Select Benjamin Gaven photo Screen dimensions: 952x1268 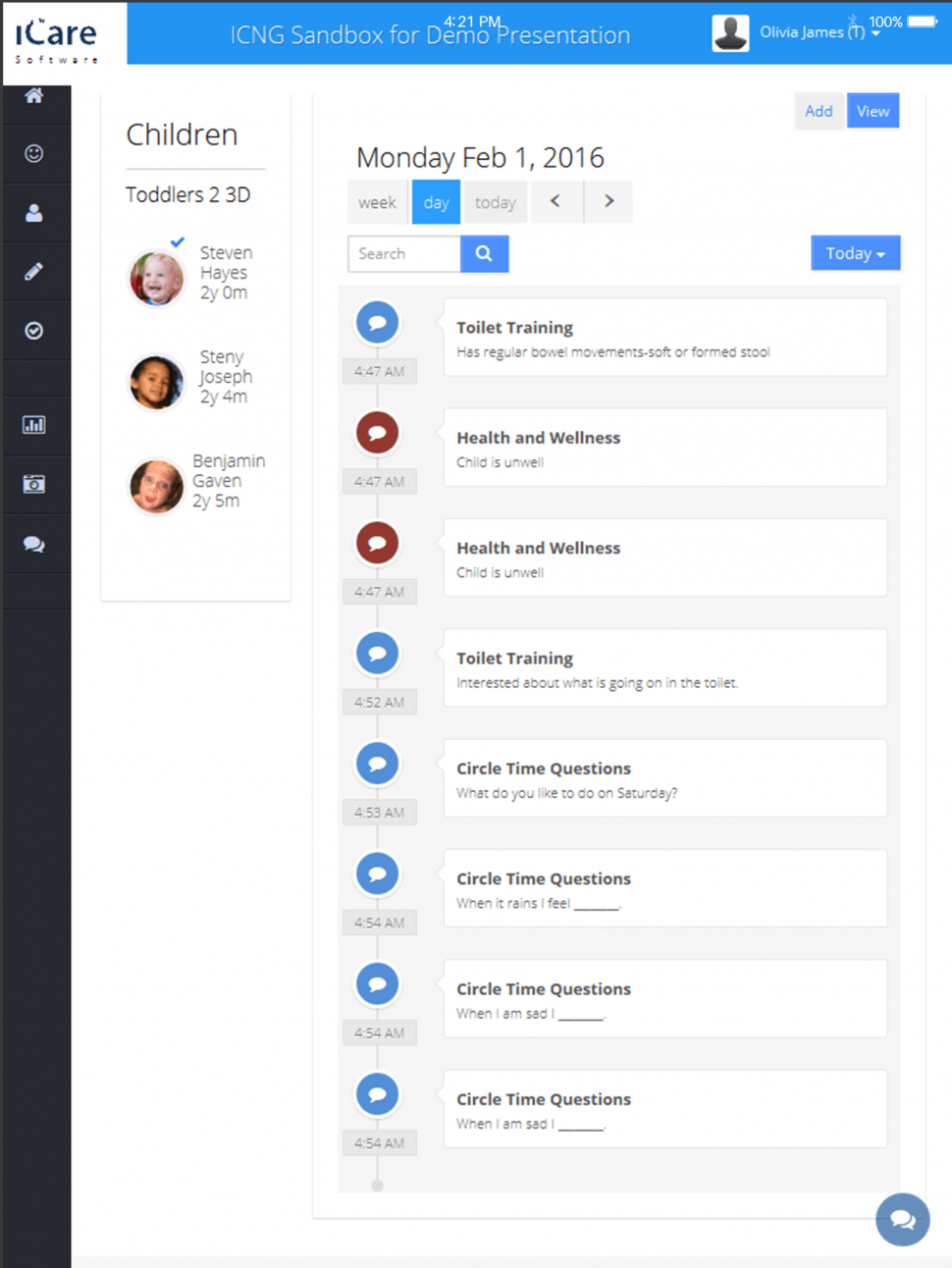tap(156, 486)
